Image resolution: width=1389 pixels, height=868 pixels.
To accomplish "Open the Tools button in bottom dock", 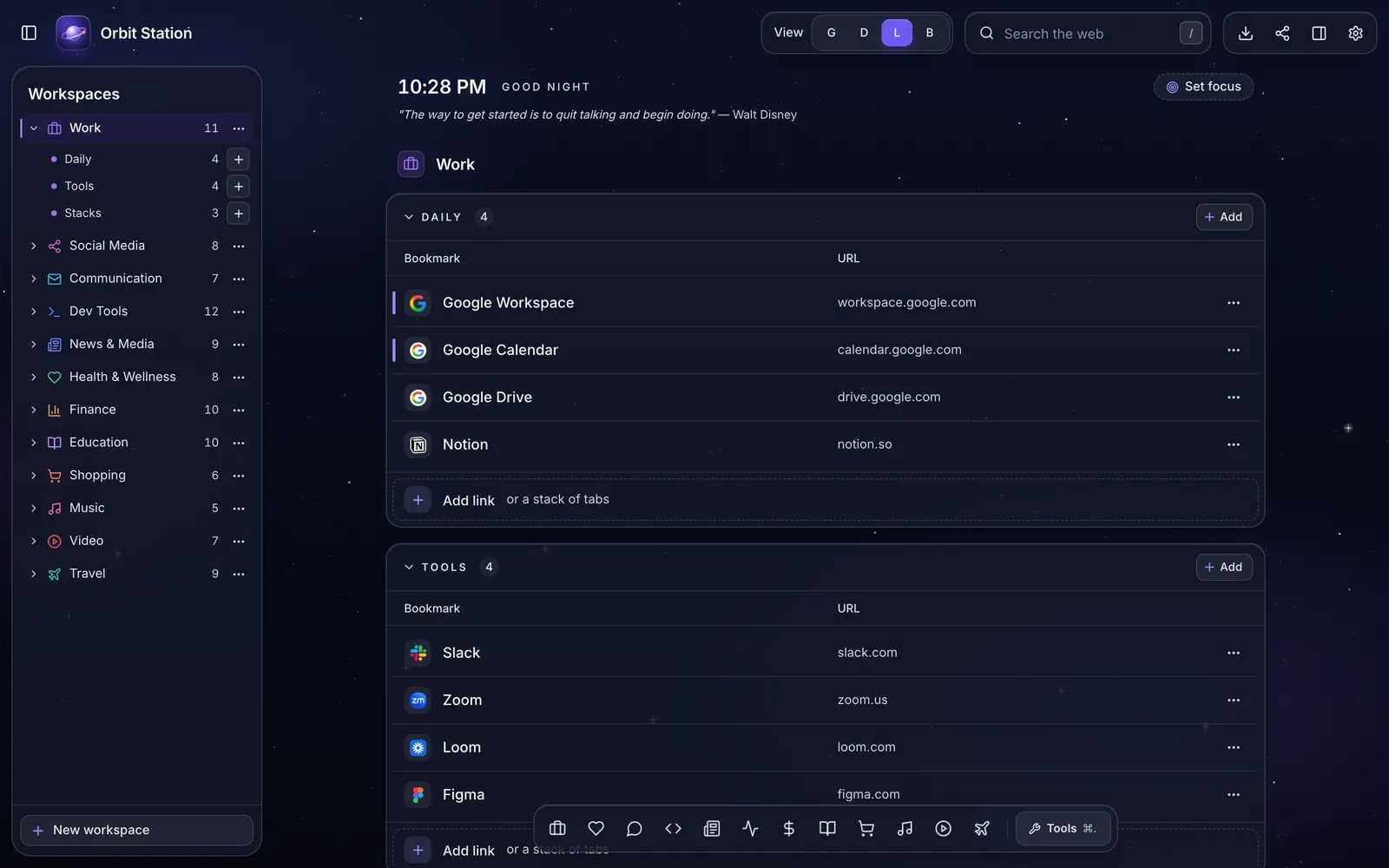I will [1063, 828].
